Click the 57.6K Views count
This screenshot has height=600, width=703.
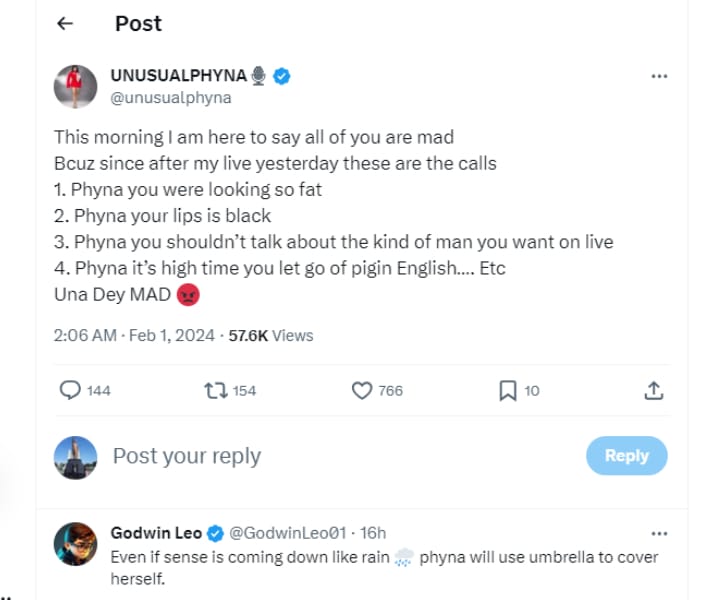pyautogui.click(x=271, y=336)
